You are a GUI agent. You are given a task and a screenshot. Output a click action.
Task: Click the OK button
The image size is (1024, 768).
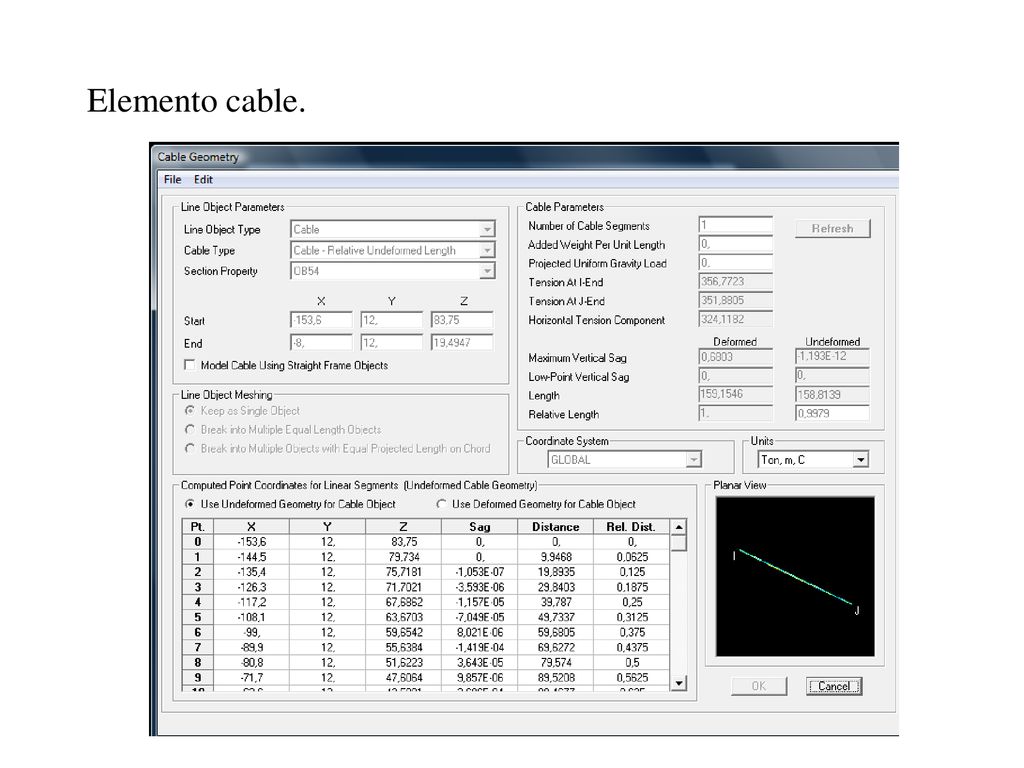pyautogui.click(x=759, y=686)
